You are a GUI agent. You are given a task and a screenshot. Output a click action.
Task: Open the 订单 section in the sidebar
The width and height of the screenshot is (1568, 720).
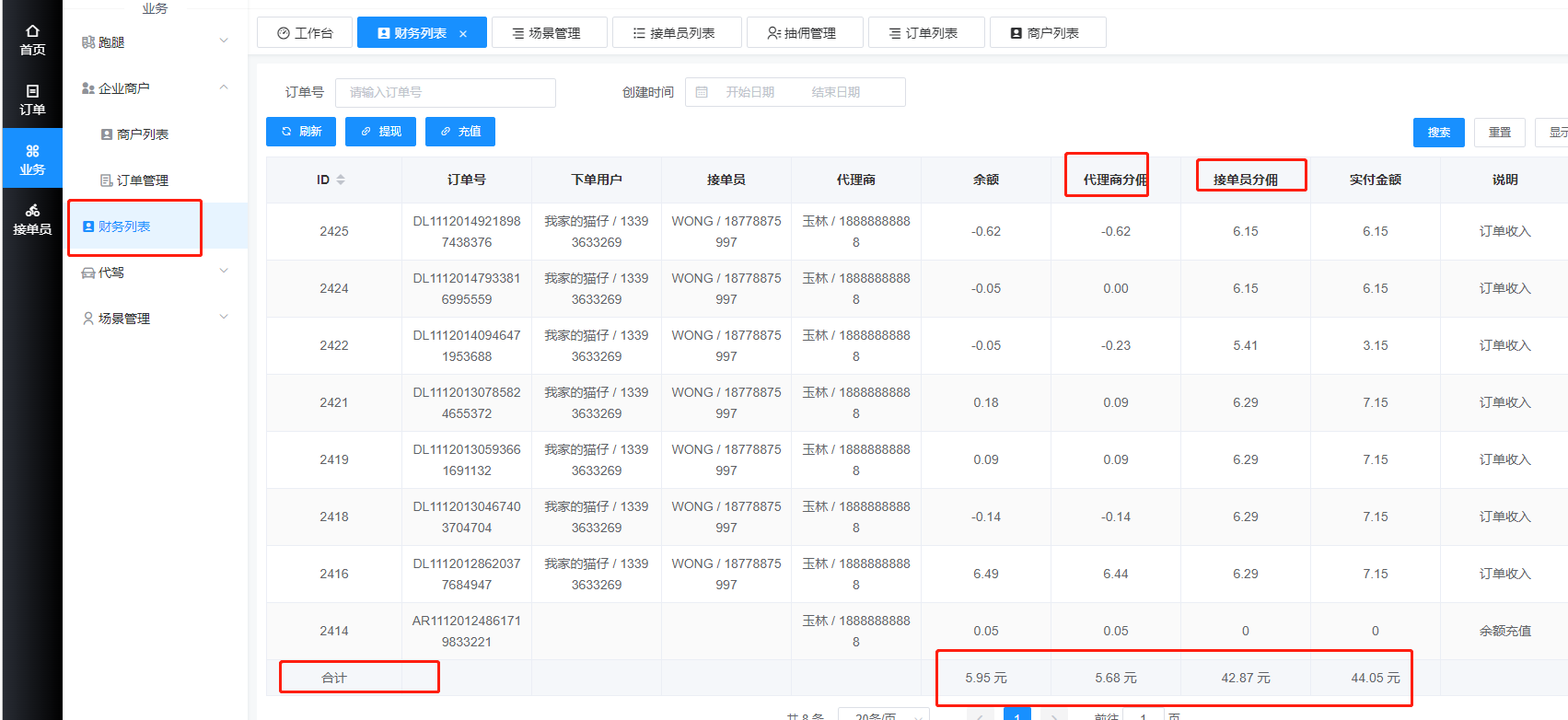pyautogui.click(x=32, y=99)
